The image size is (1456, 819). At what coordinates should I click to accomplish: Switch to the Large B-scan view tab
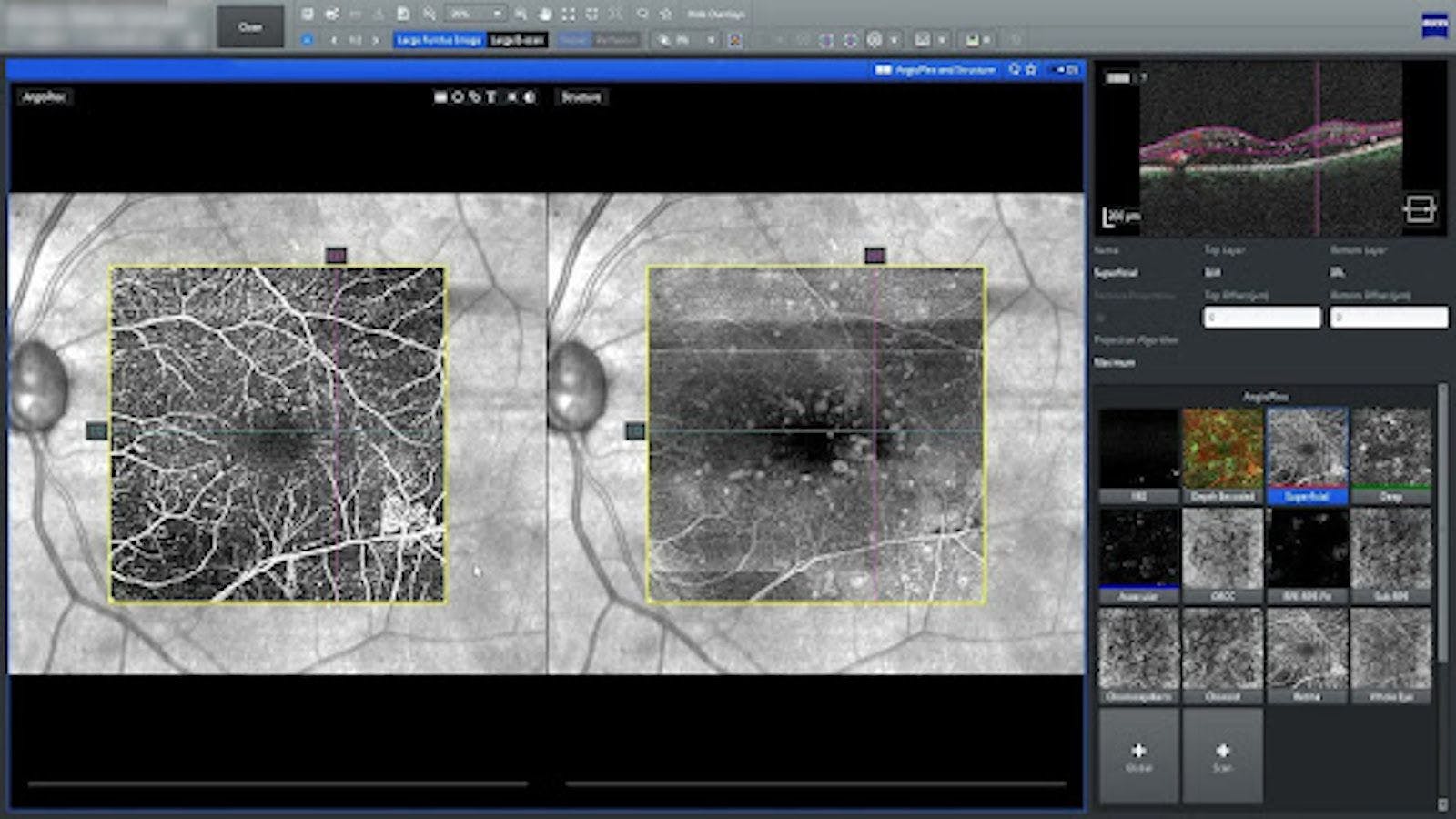click(518, 40)
